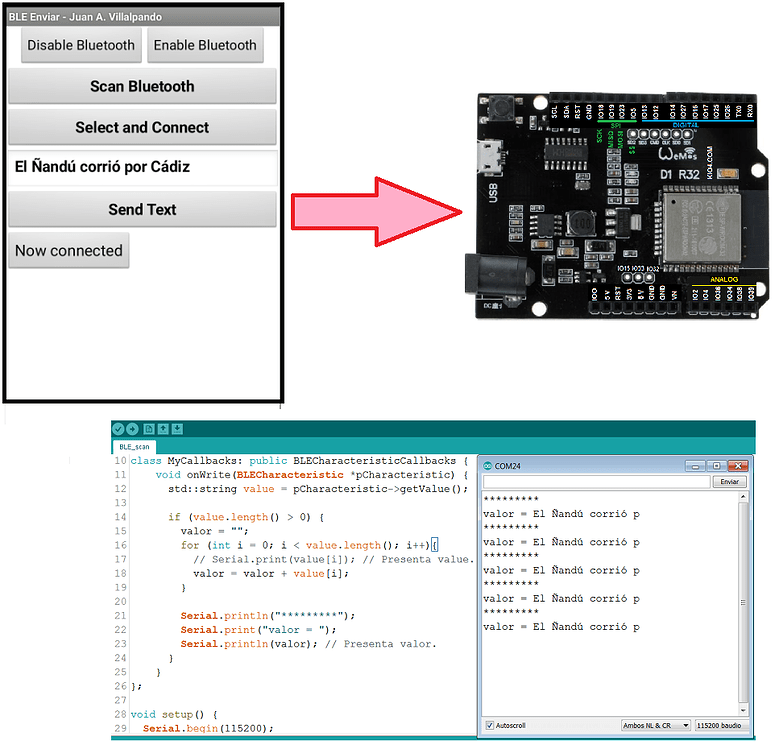Click the Arduino Upload arrow icon

point(132,429)
